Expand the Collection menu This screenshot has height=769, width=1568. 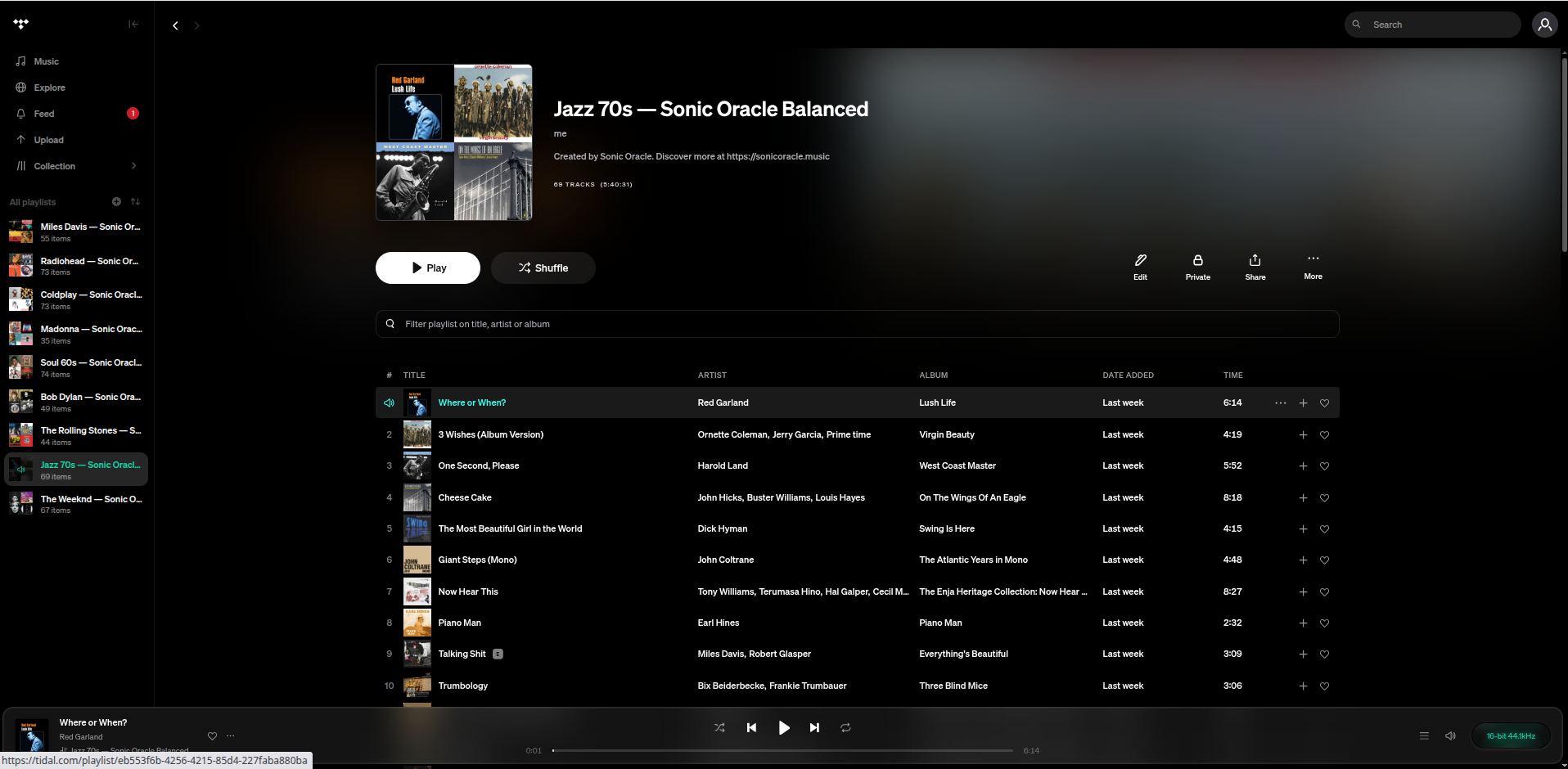coord(77,166)
